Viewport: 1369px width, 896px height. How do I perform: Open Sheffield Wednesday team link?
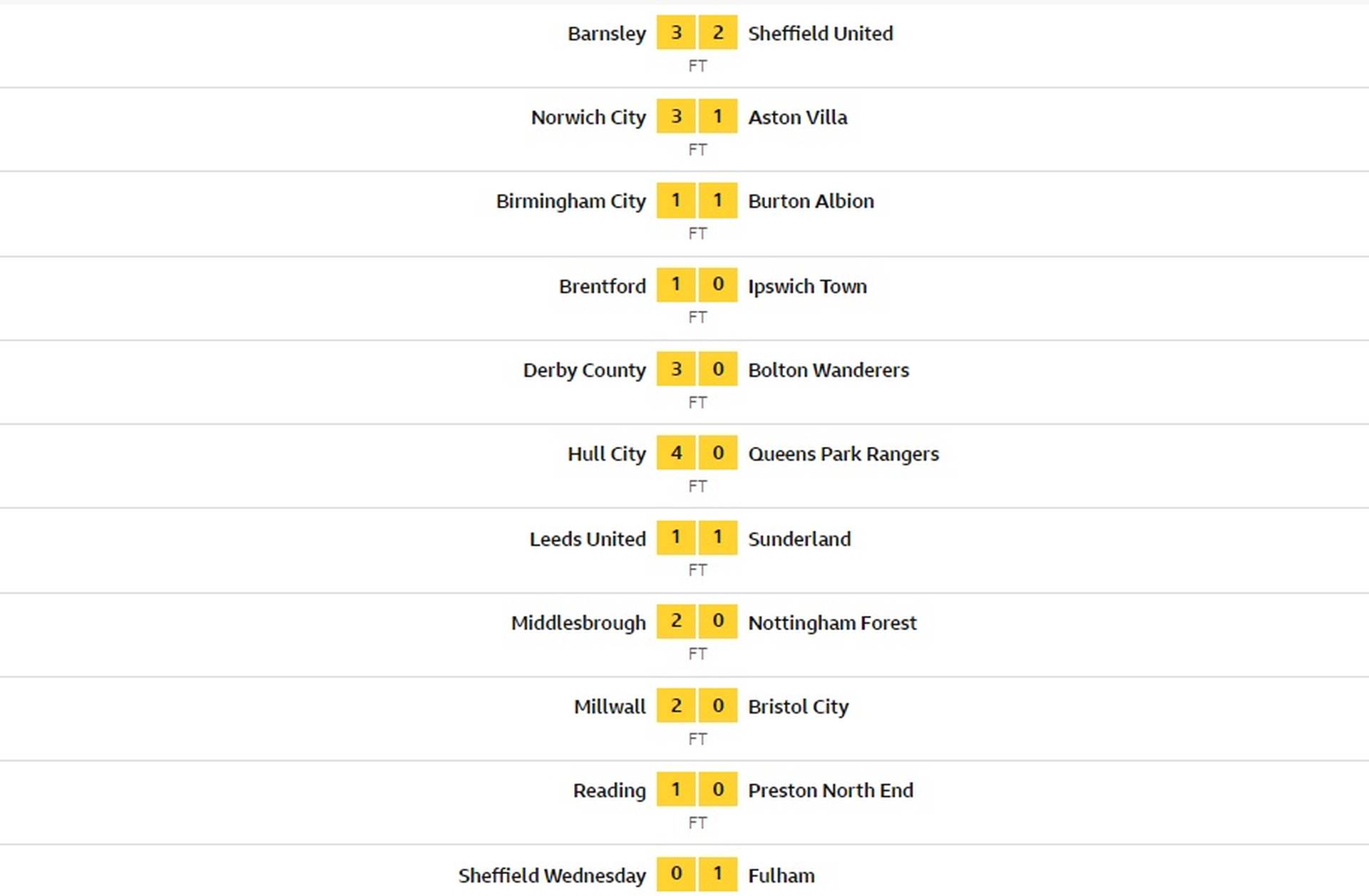coord(552,875)
